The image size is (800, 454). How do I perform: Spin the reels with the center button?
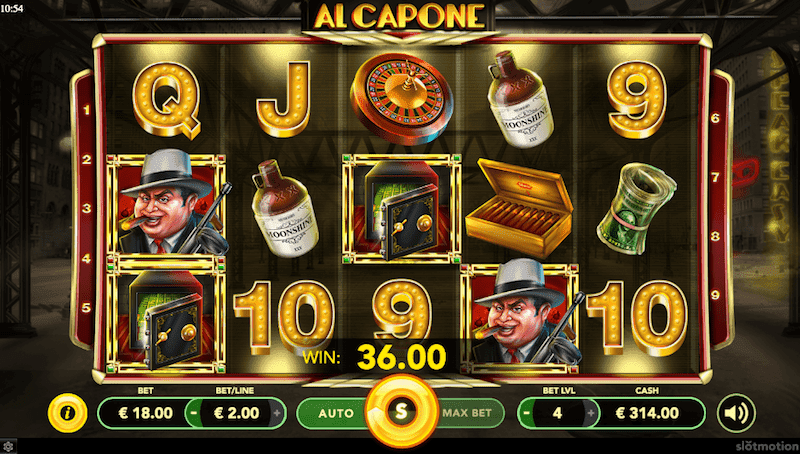pos(402,411)
